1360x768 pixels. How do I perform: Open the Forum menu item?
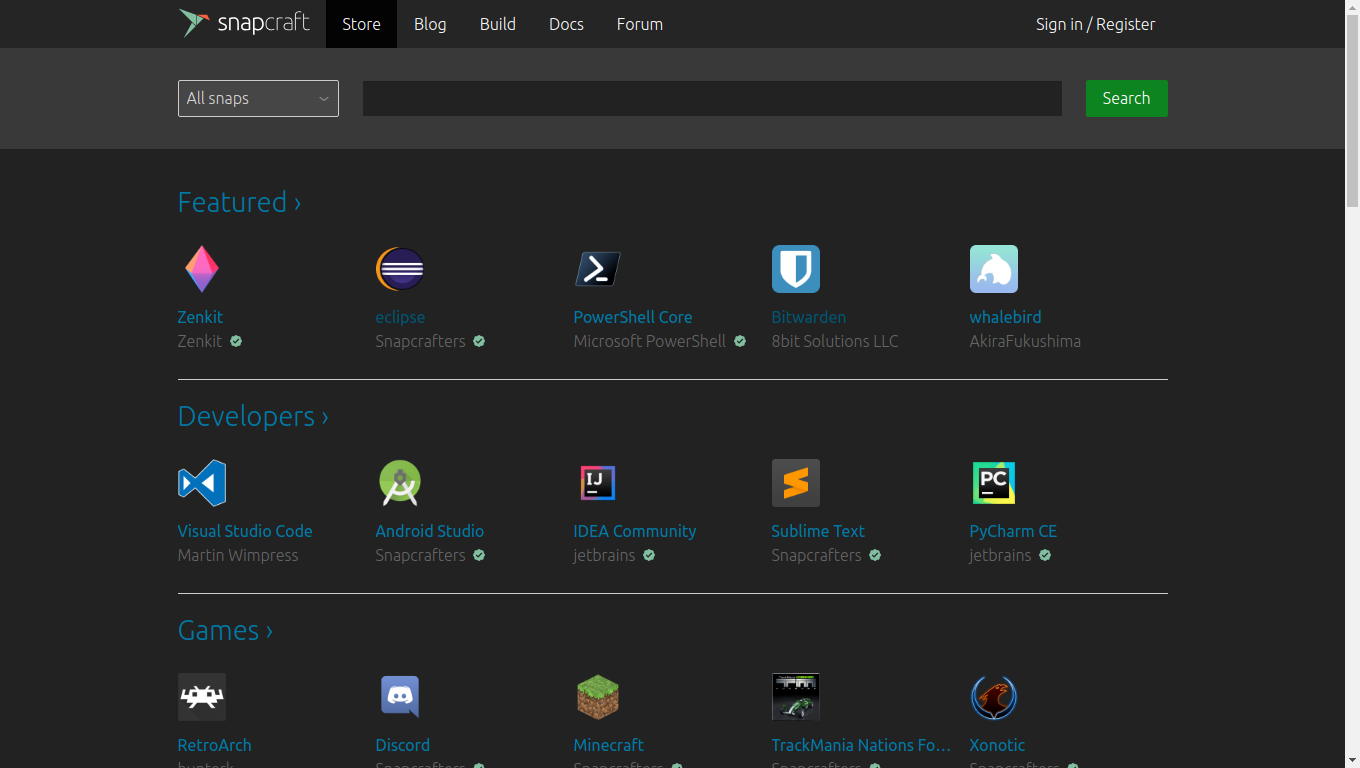point(639,24)
